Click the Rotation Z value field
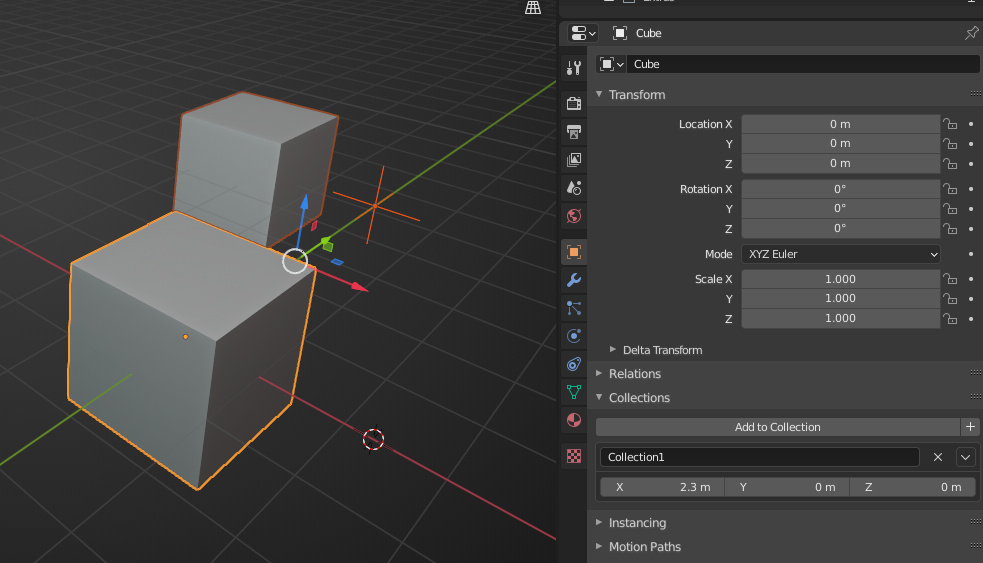 [841, 228]
